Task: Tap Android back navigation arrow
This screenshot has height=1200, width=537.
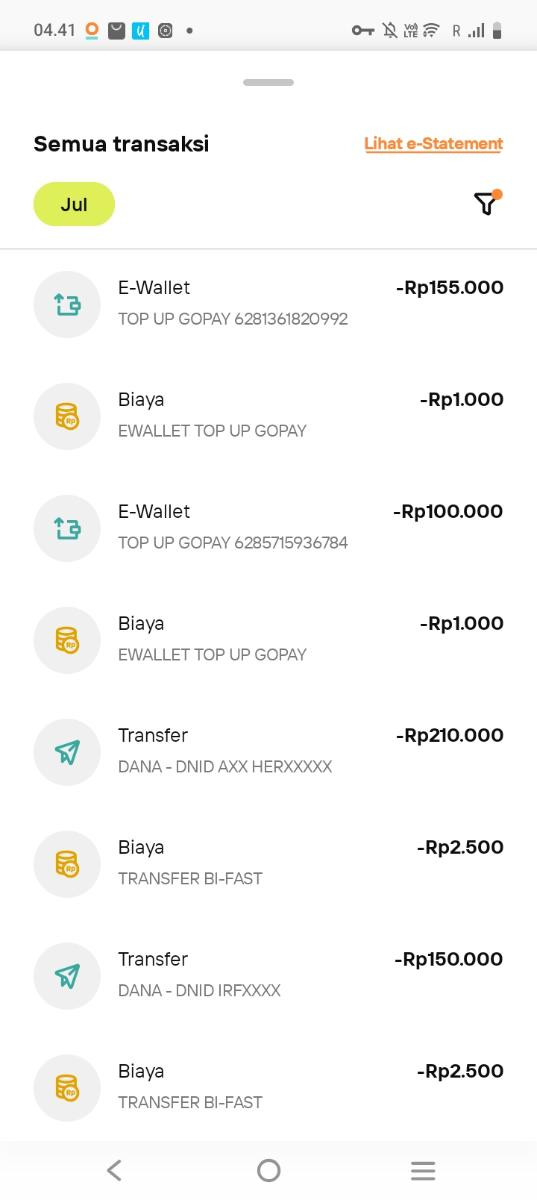Action: click(x=114, y=1170)
